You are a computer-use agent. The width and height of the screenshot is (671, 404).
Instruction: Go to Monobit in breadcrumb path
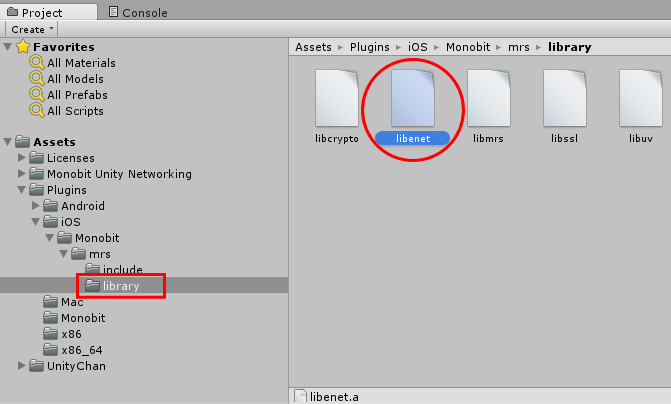(468, 47)
